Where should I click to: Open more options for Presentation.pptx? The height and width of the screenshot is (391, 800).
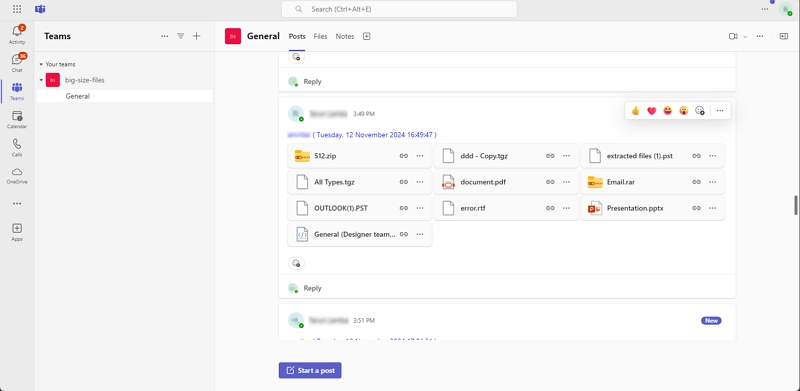point(713,208)
